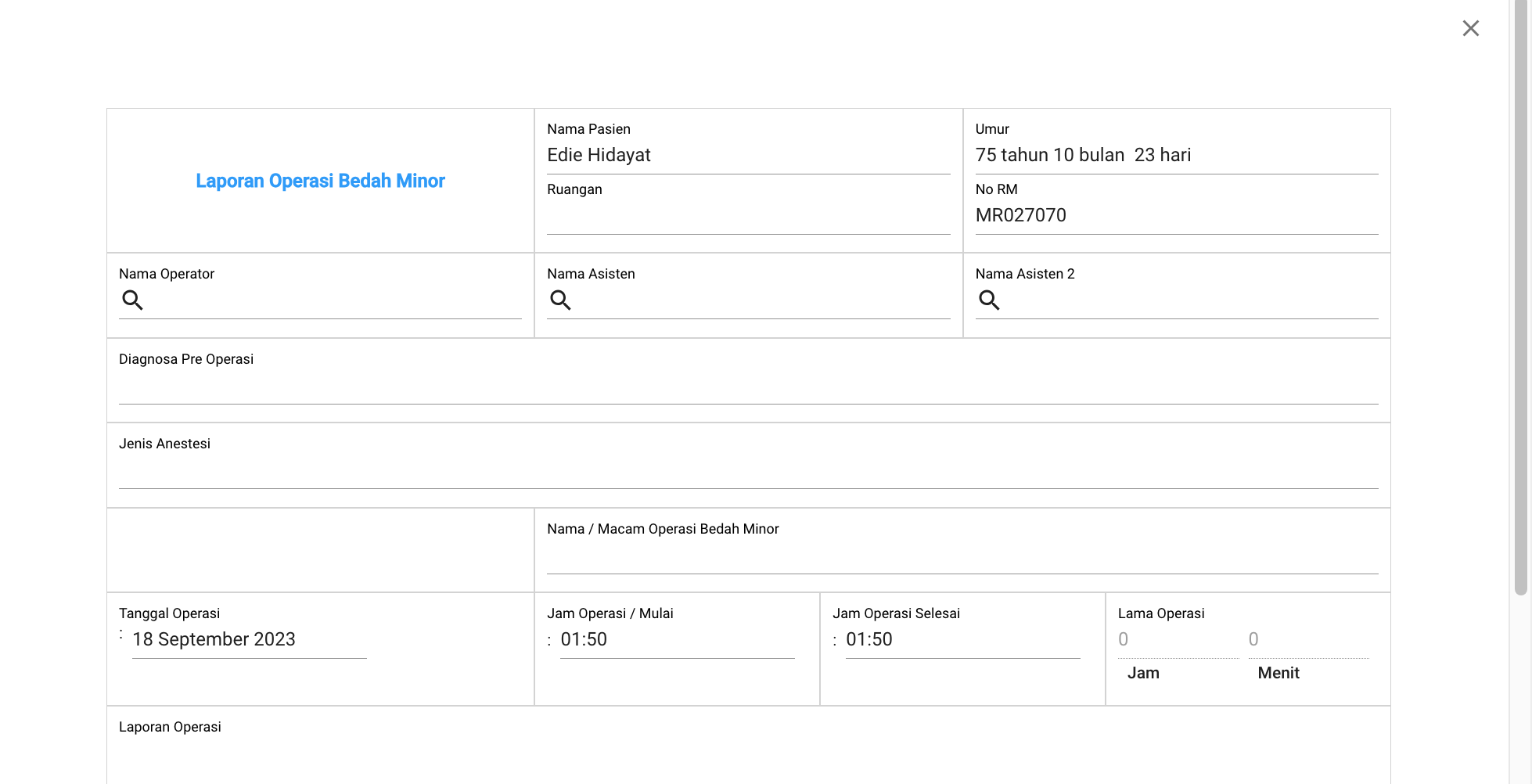Image resolution: width=1532 pixels, height=784 pixels.
Task: Open the Tanggal Operasi date 18 September 2023
Action: (x=249, y=640)
